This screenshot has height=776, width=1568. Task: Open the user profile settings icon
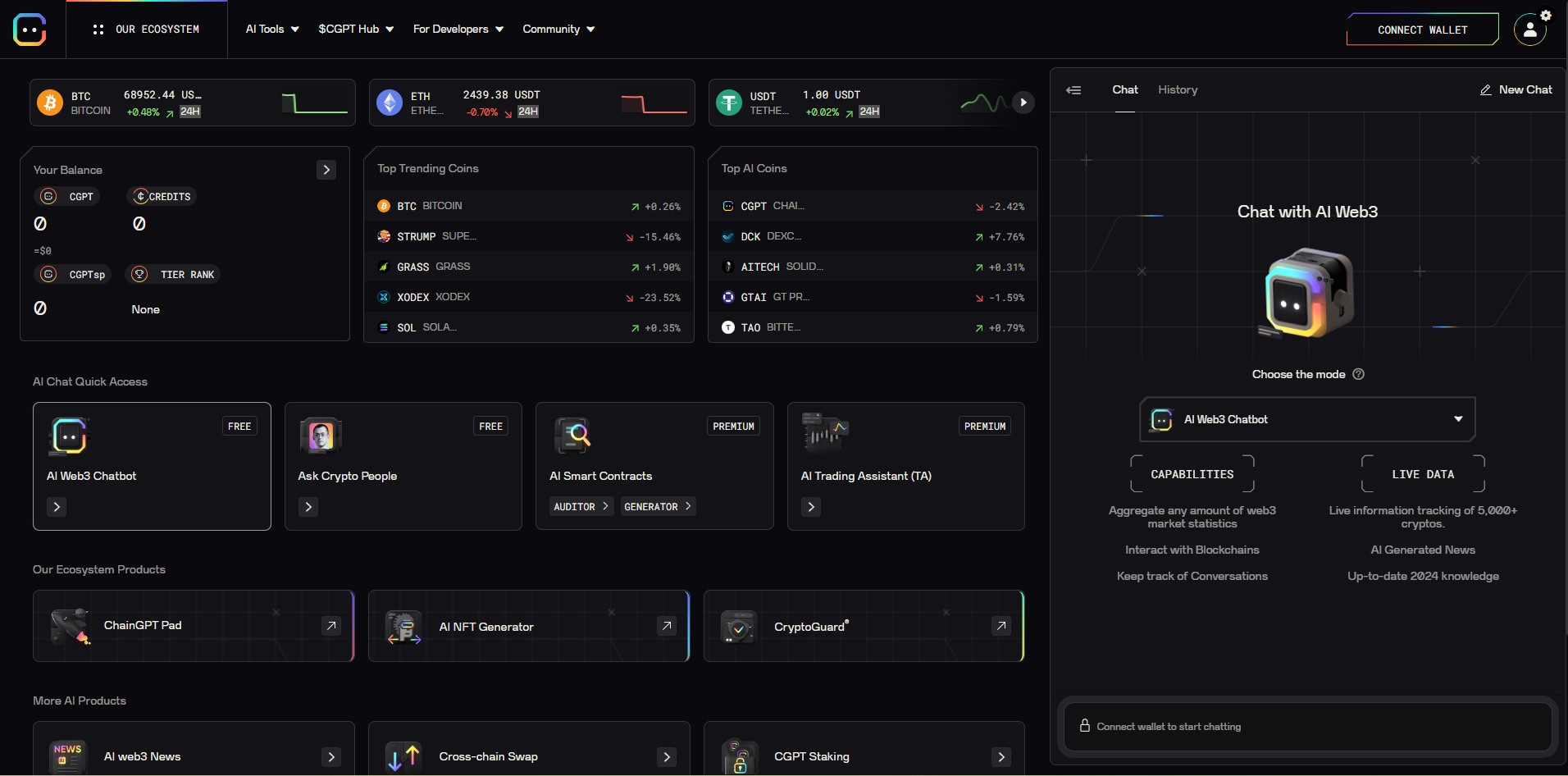tap(1529, 30)
